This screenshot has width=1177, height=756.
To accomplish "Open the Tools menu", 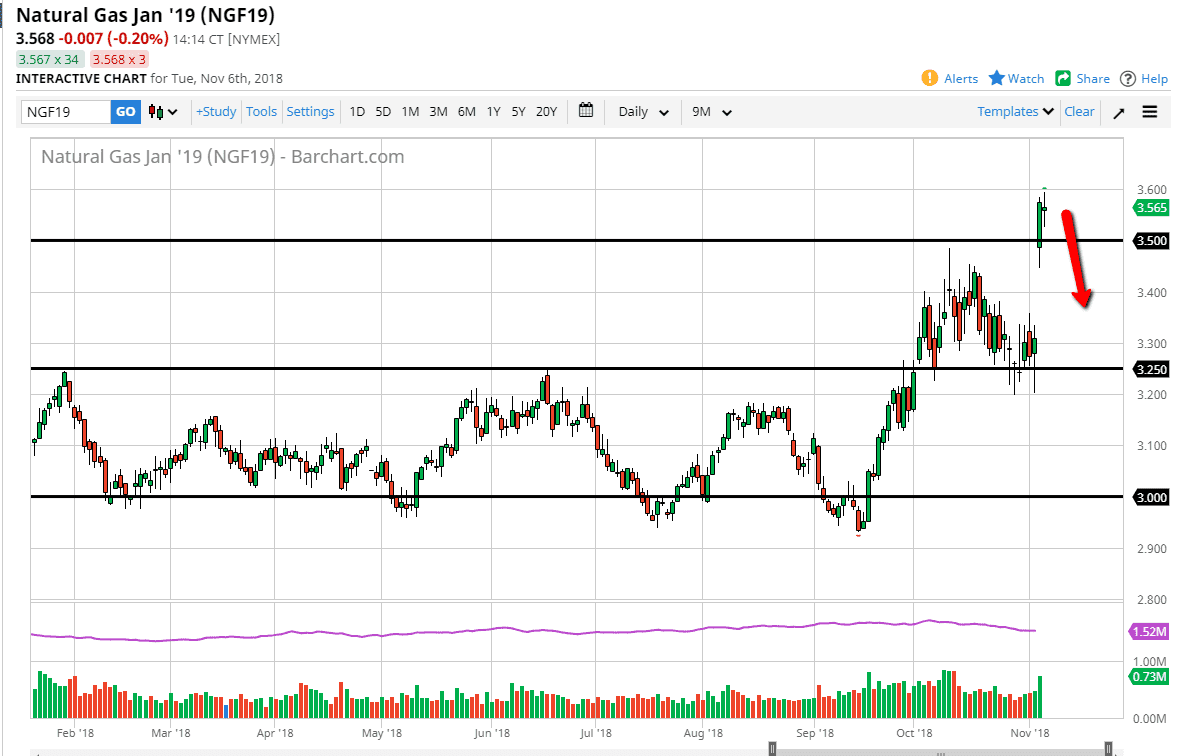I will click(261, 111).
